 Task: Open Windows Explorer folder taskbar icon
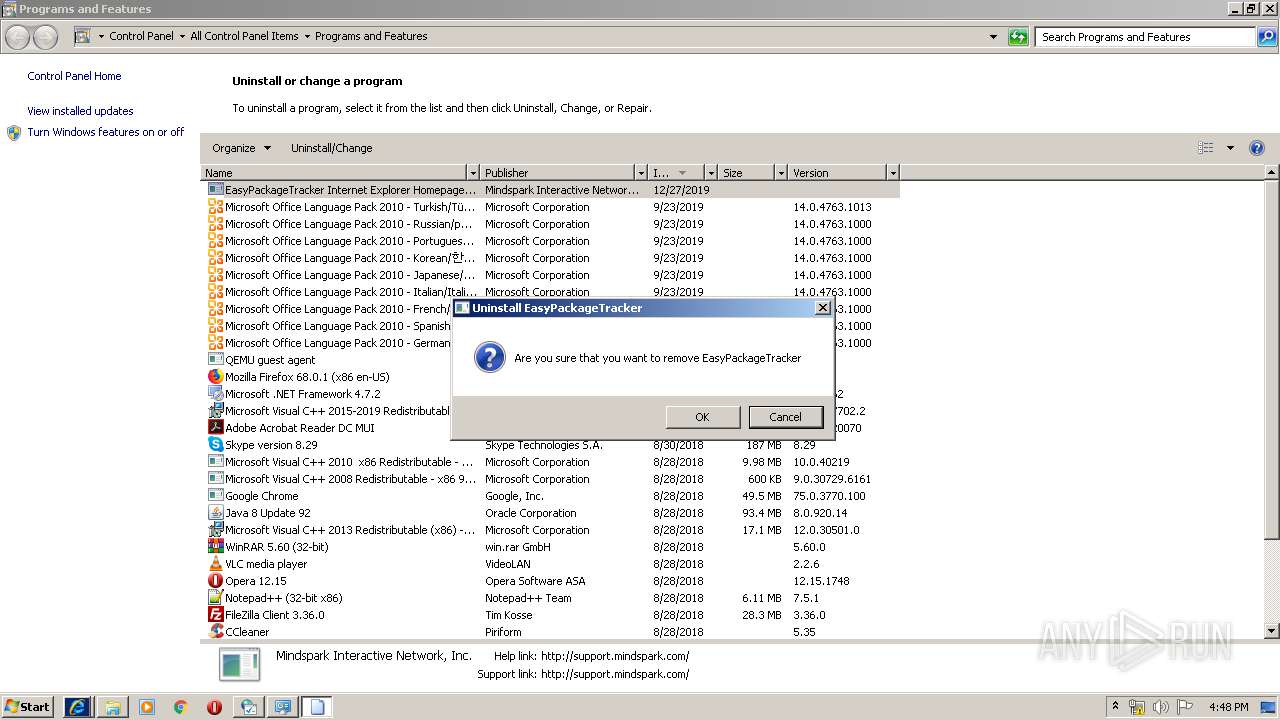(x=113, y=707)
